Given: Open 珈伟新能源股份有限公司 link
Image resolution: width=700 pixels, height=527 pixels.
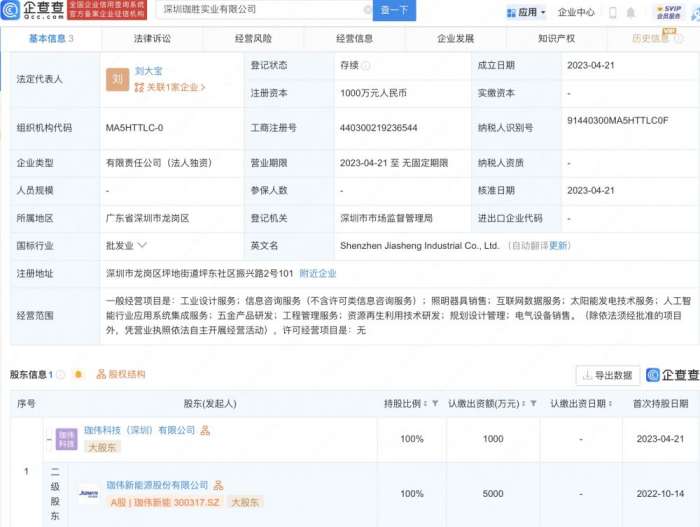Looking at the screenshot, I should point(157,485).
